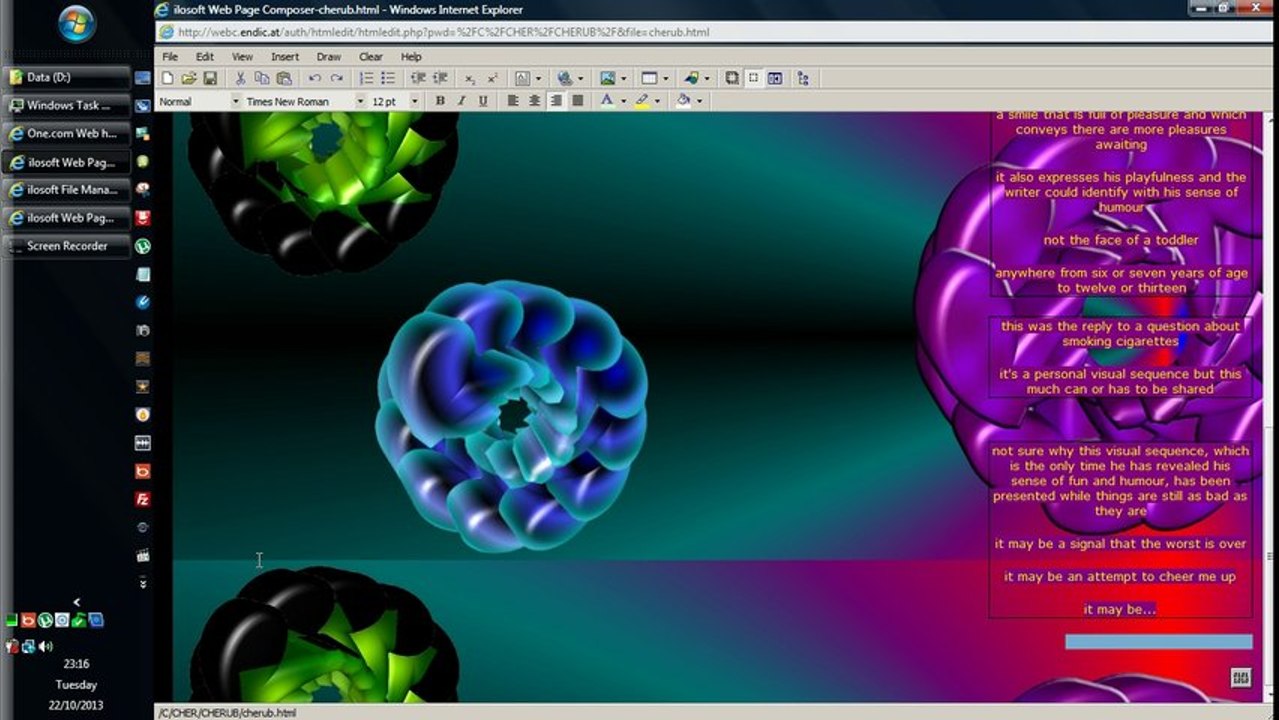Show hidden tray icons arrow
This screenshot has width=1279, height=720.
[x=77, y=602]
